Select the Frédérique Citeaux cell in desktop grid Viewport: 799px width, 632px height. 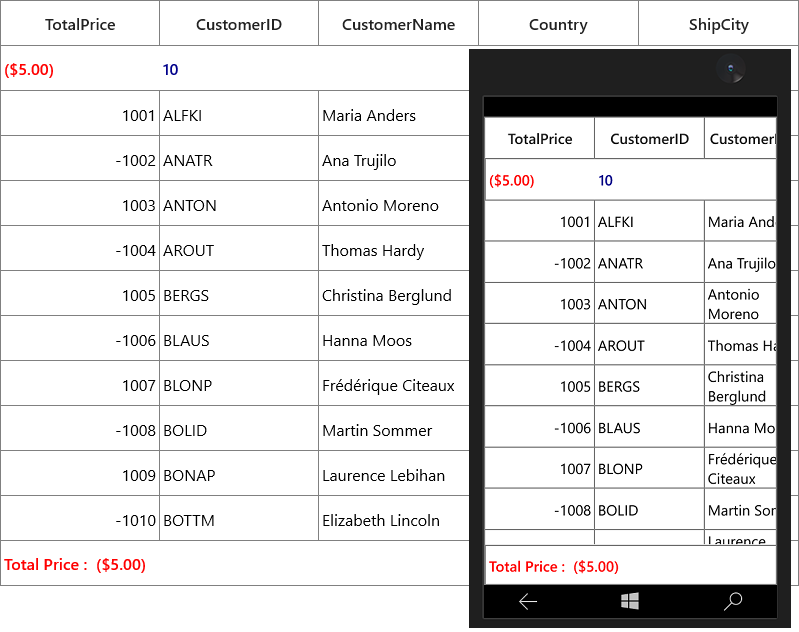(394, 384)
